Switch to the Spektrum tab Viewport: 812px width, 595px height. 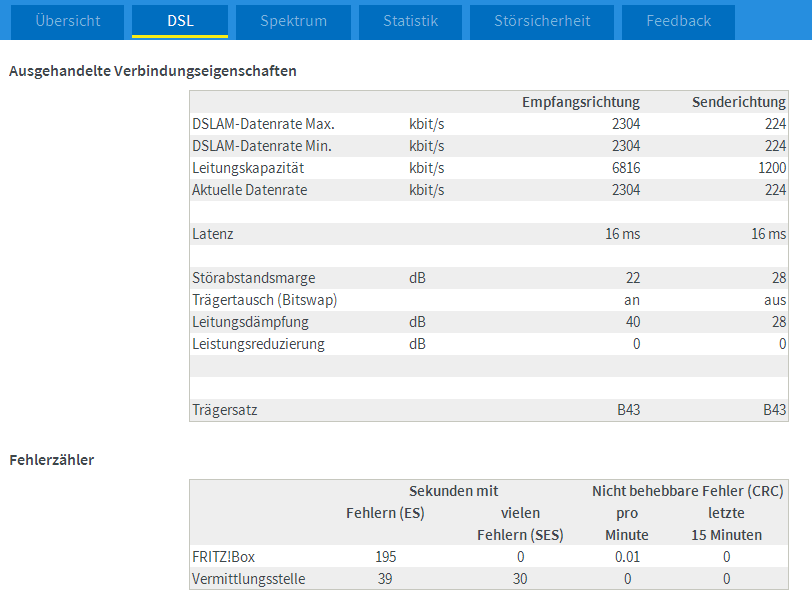(293, 21)
